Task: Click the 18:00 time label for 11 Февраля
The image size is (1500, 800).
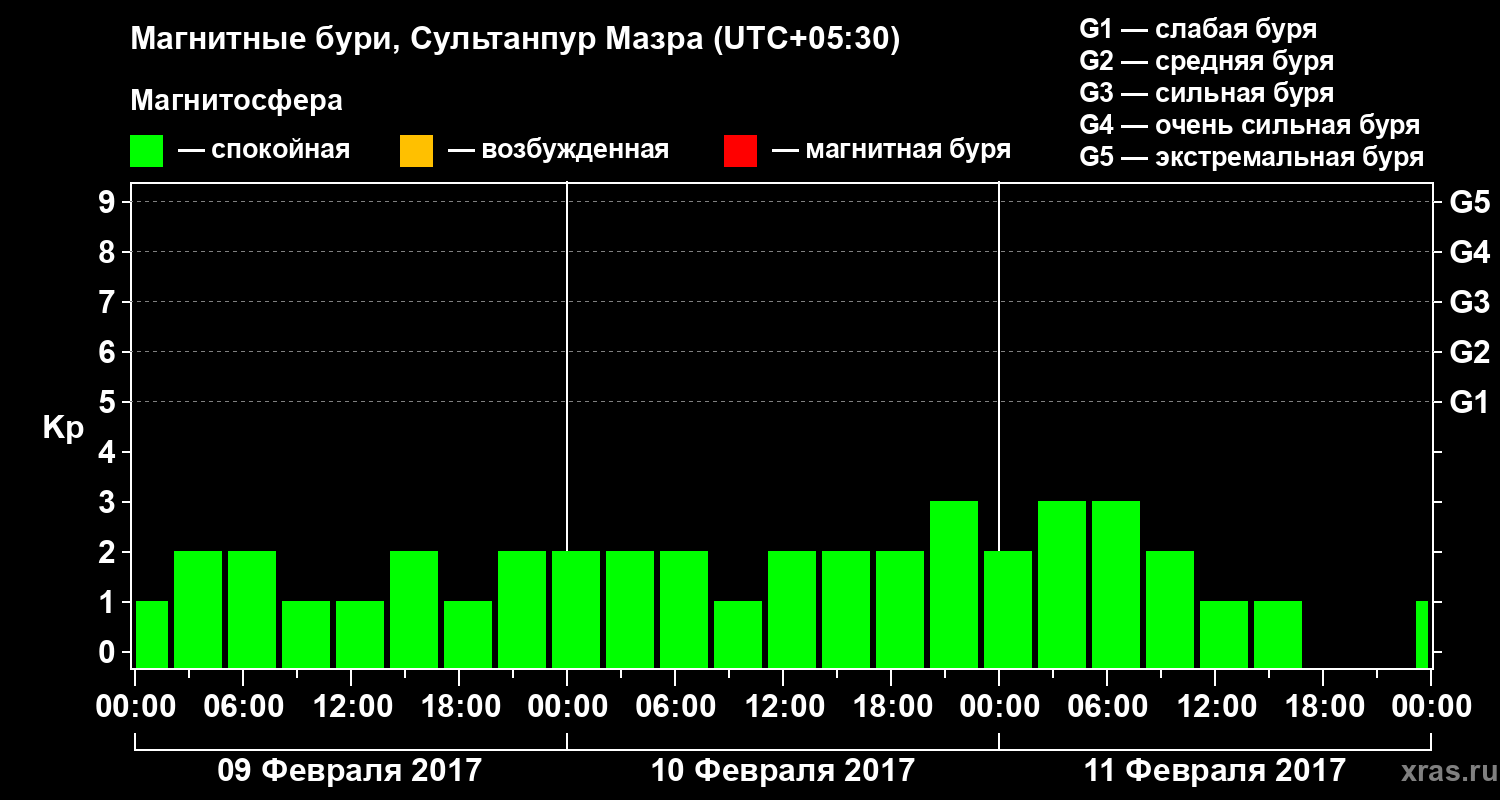Action: click(x=1323, y=707)
